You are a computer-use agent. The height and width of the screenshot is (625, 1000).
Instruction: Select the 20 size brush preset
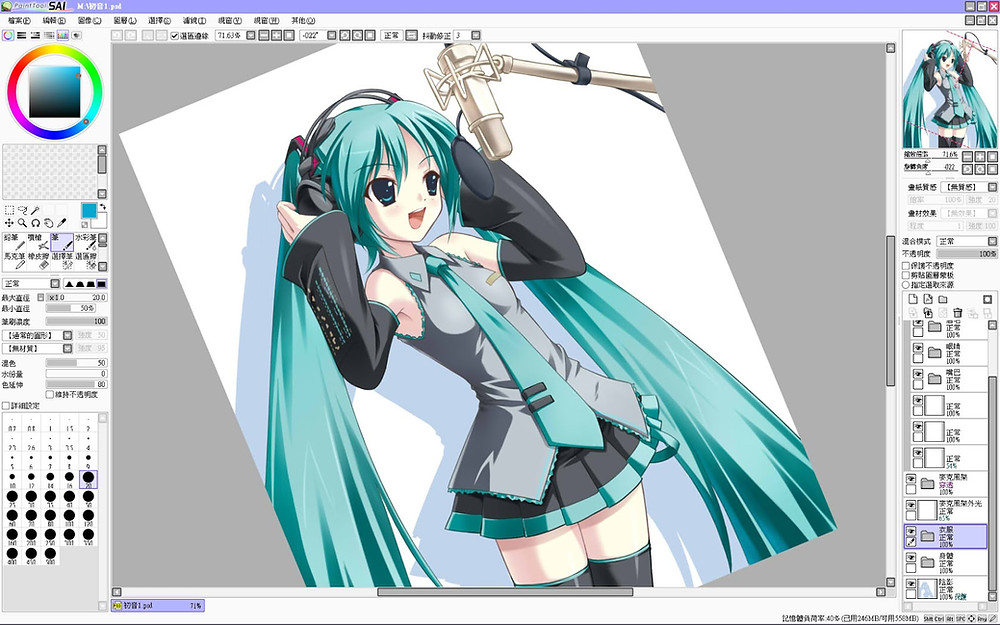tap(88, 479)
